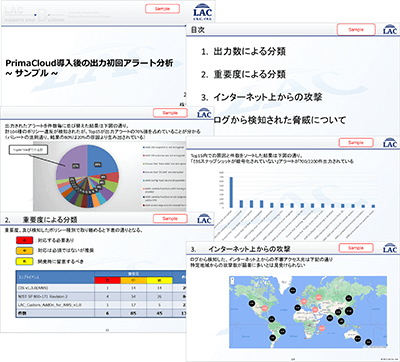The height and width of the screenshot is (362, 400).
Task: Select the black marker over Australia on the map
Action: coord(357,338)
